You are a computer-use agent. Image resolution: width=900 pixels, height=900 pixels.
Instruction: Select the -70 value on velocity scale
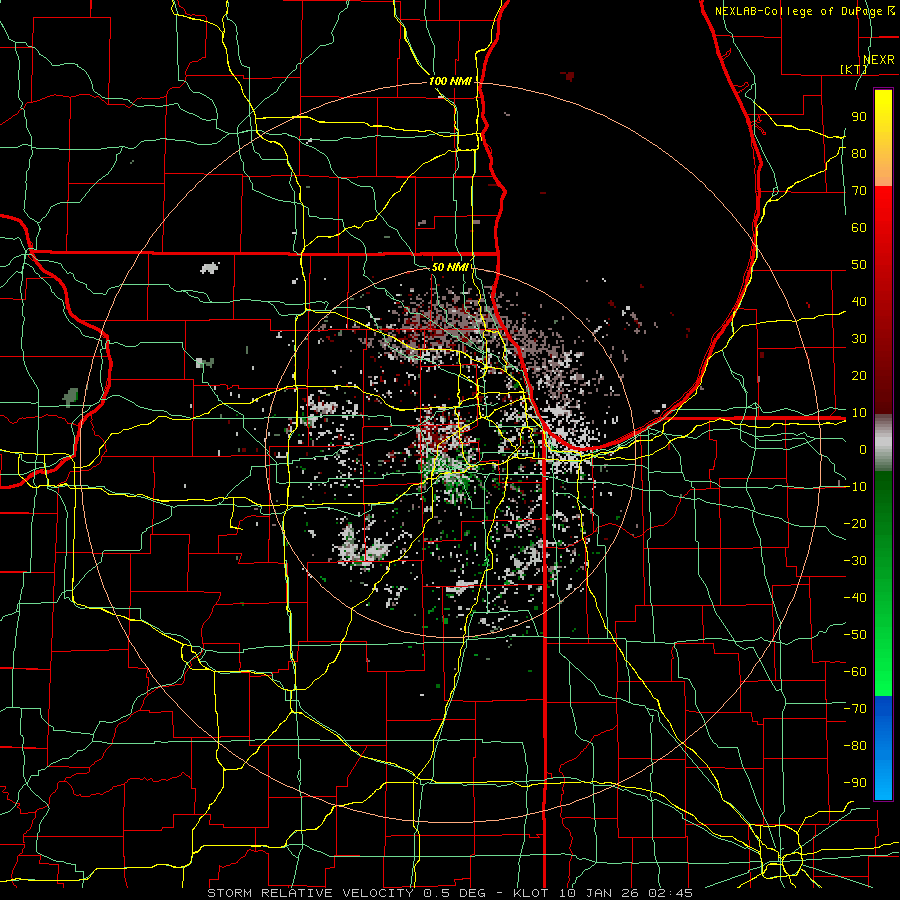(x=855, y=708)
